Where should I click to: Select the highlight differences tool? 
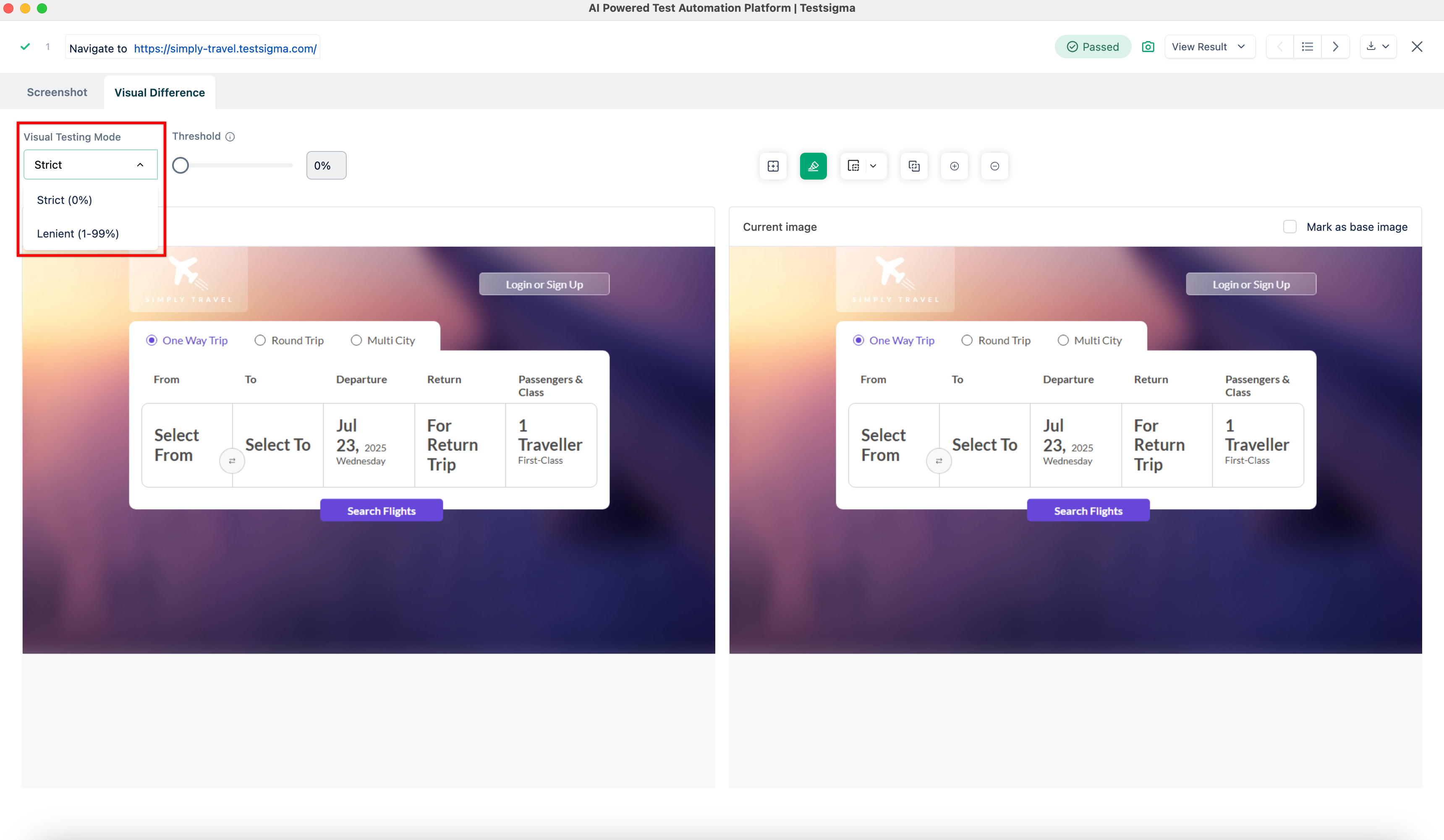(x=814, y=166)
